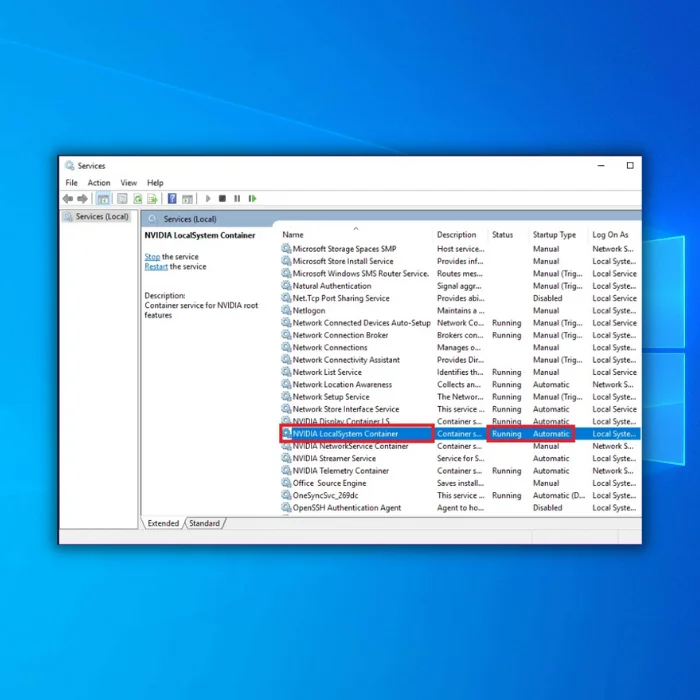This screenshot has width=700, height=700.
Task: Open the File menu
Action: pyautogui.click(x=71, y=183)
